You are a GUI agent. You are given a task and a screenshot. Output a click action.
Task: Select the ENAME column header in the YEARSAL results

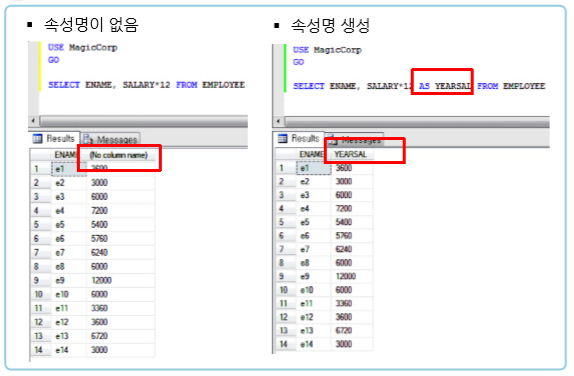pos(313,154)
